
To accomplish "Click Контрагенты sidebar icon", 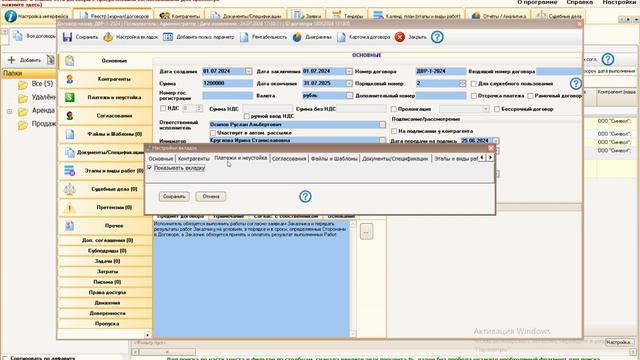I will click(x=69, y=79).
